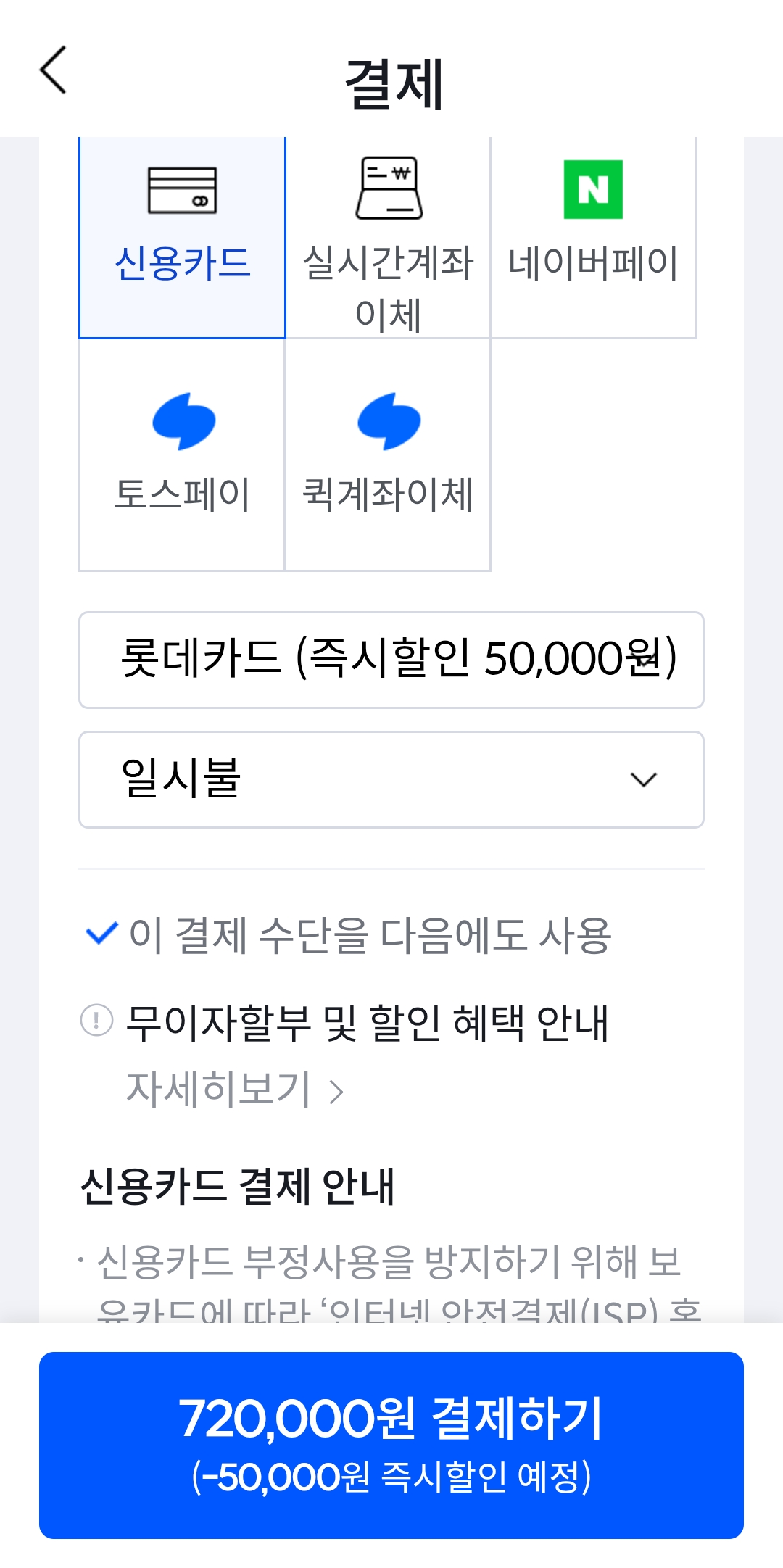Tap the arrow next to 자세히보기
This screenshot has height=1568, width=783.
coord(336,1092)
